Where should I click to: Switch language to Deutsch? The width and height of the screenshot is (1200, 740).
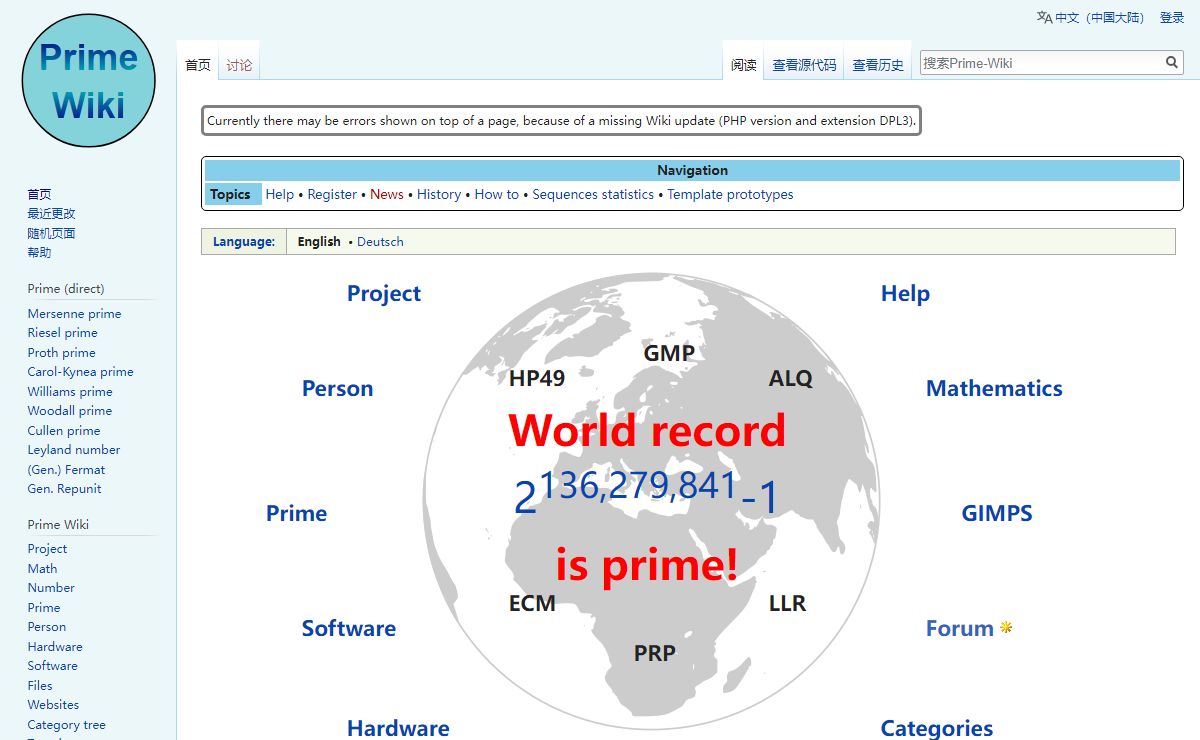pos(380,242)
